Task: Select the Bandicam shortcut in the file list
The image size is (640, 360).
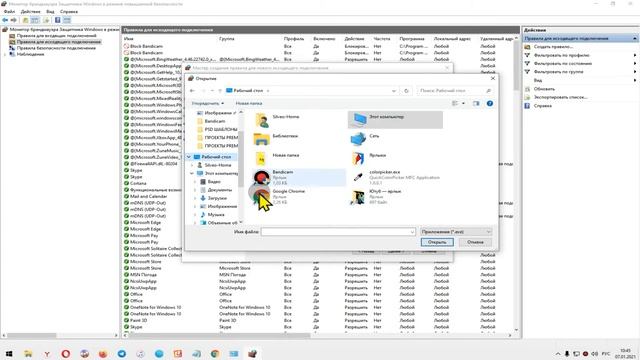Action: (x=299, y=178)
